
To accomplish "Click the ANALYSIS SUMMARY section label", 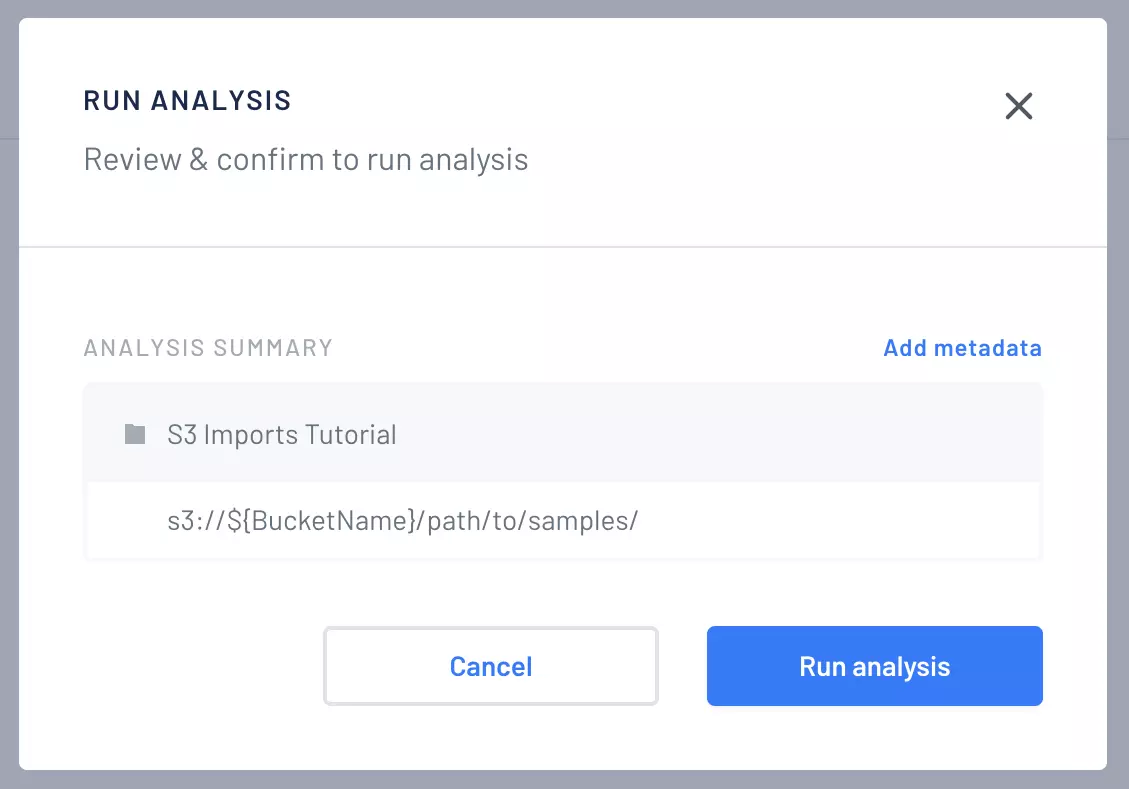I will pyautogui.click(x=207, y=348).
